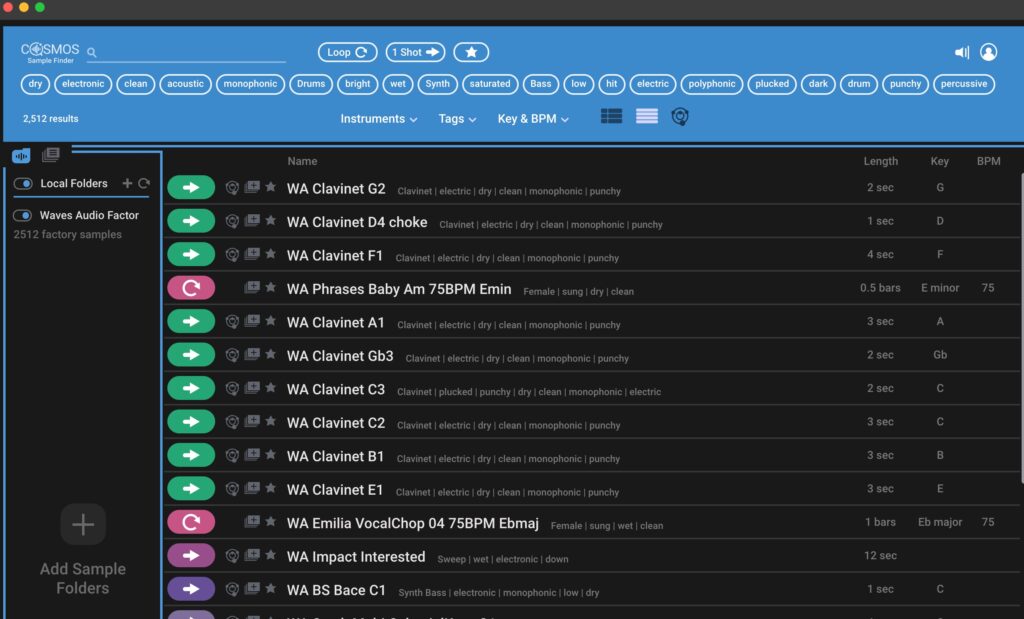
Task: Open the Key & BPM dropdown
Action: pos(533,119)
